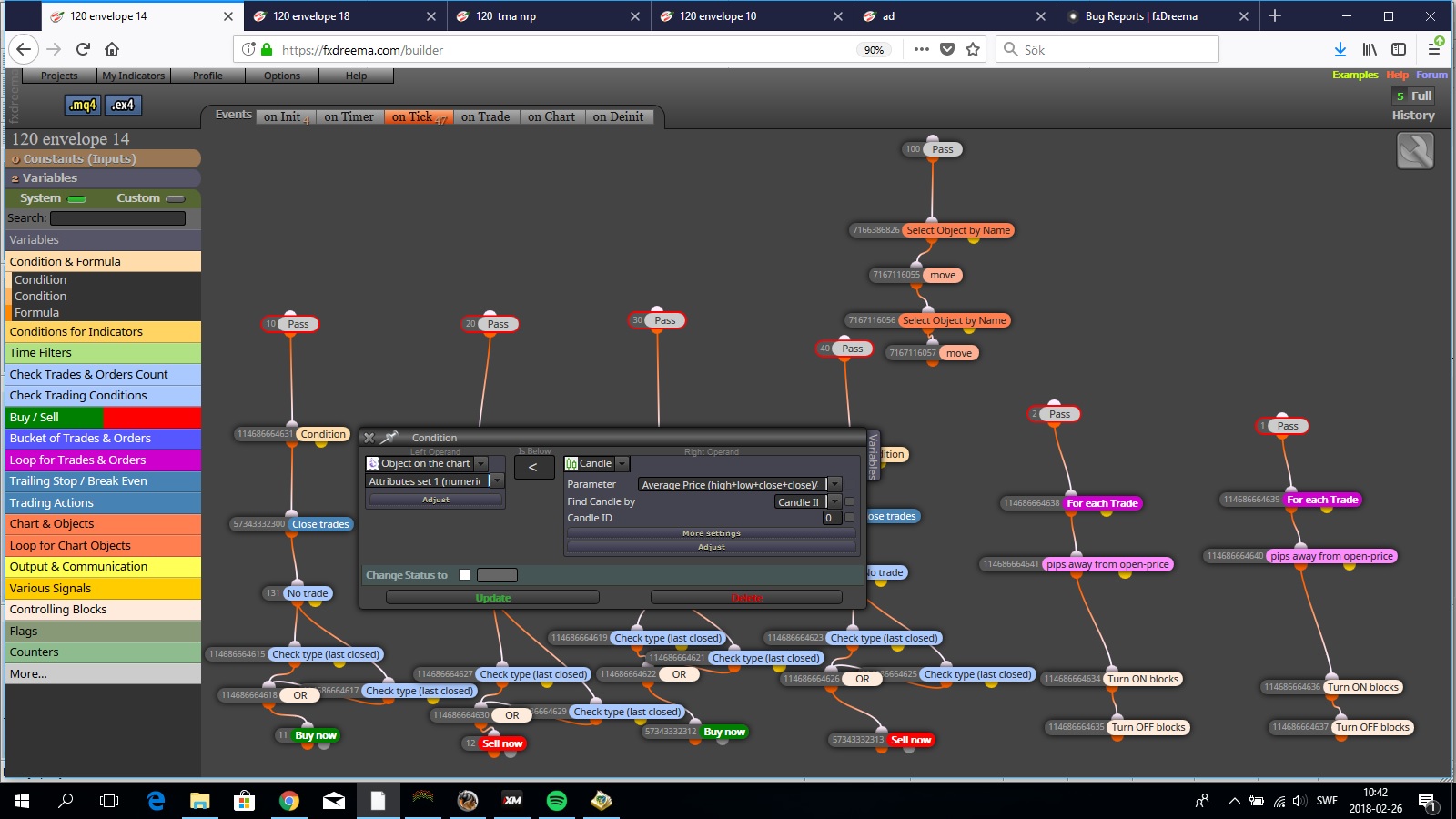Viewport: 1456px width, 819px height.
Task: Click the green Update button
Action: coord(492,598)
